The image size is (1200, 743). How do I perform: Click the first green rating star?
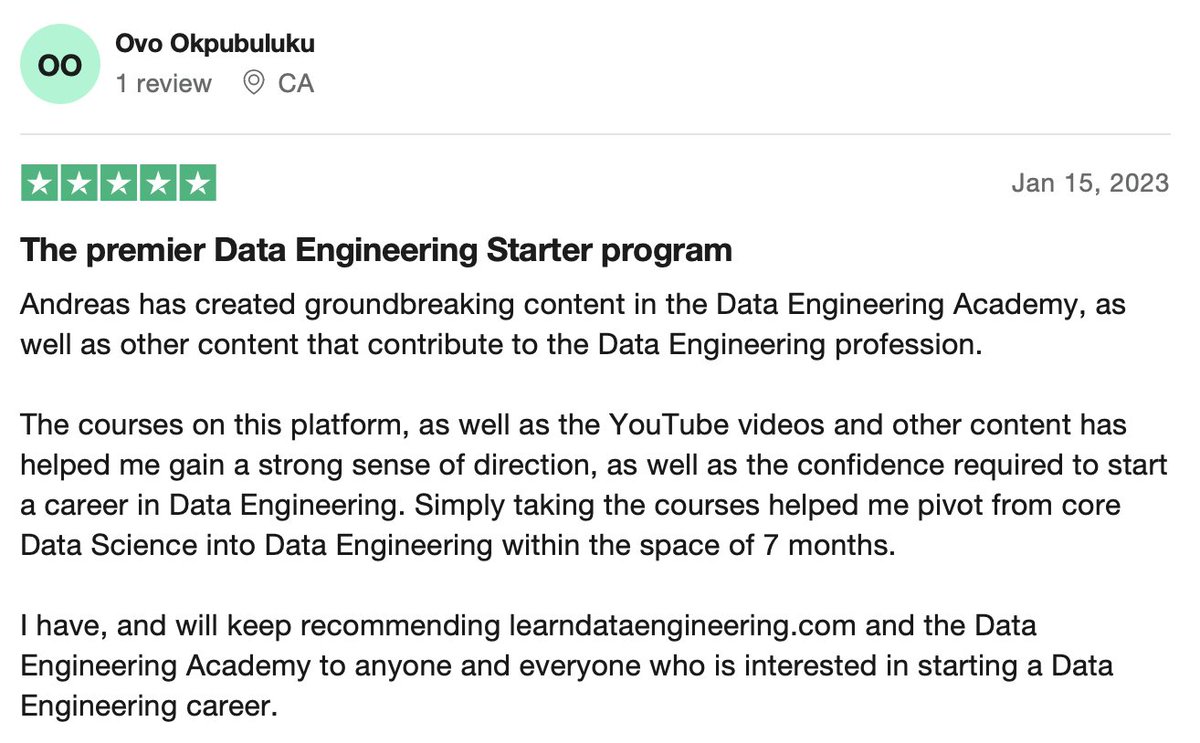point(40,183)
